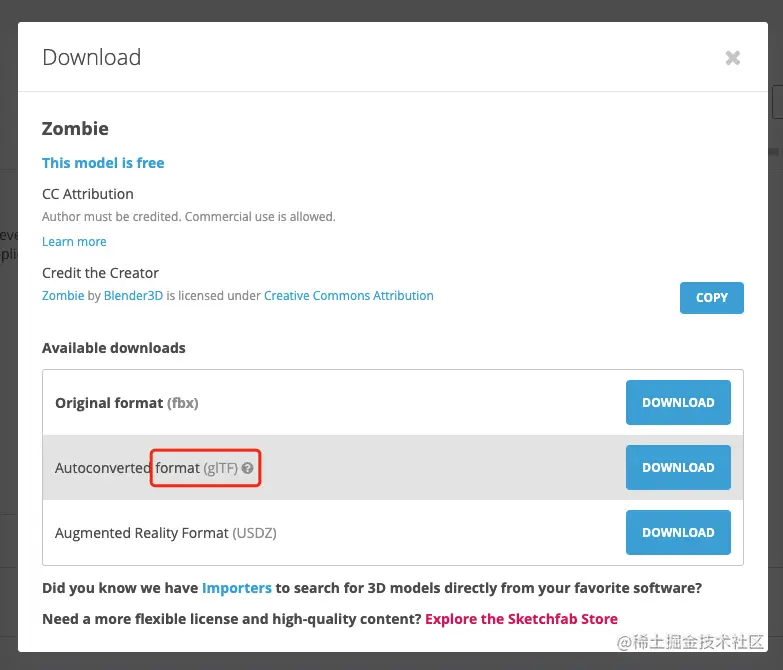
Task: Click the glTF format help question icon
Action: [x=247, y=468]
